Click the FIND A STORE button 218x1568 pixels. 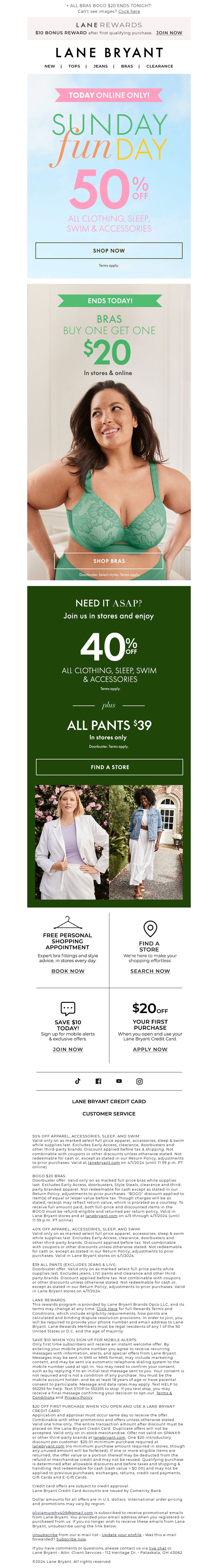[109, 767]
